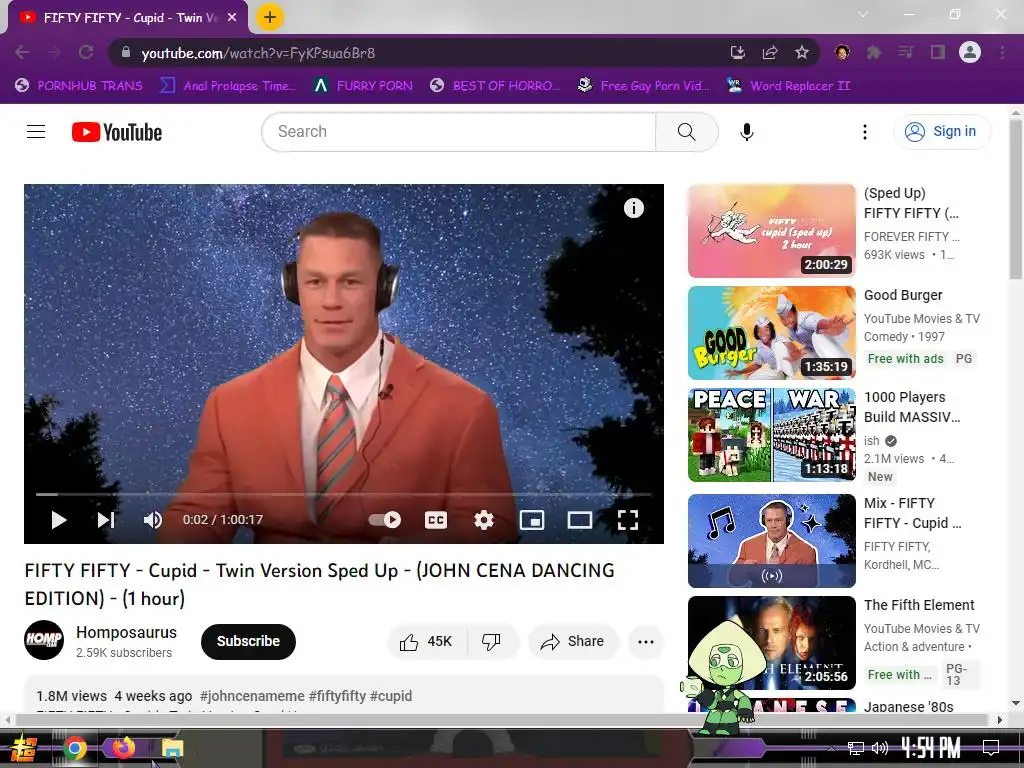Enter full screen mode
Viewport: 1024px width, 768px height.
(x=628, y=520)
